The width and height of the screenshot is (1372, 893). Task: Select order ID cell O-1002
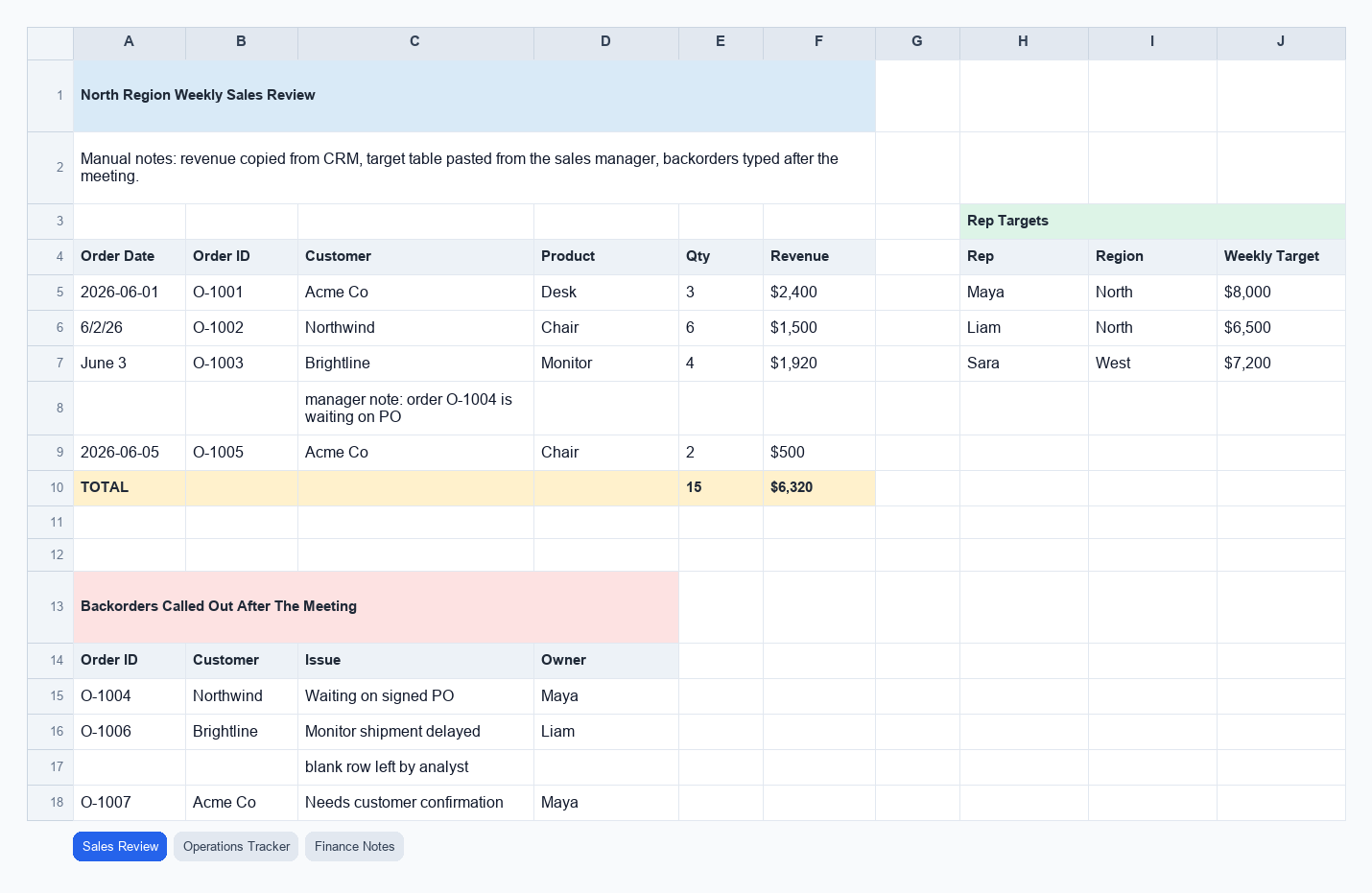242,328
